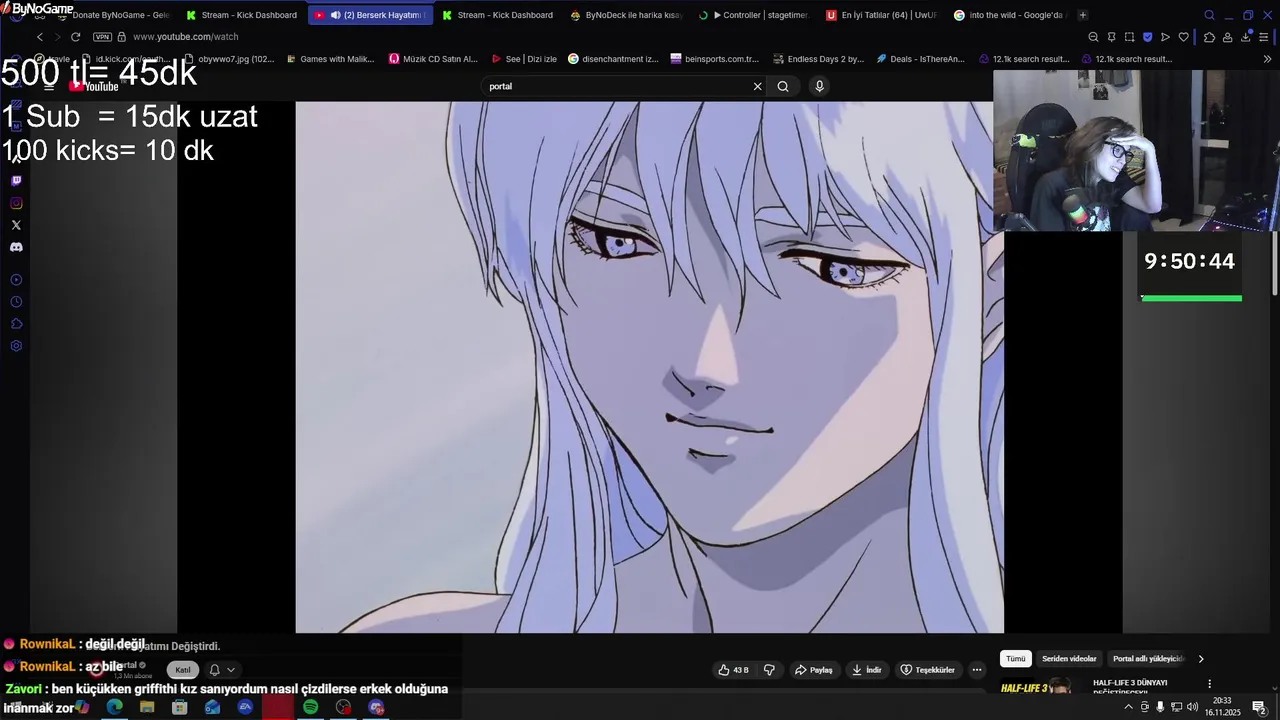The image size is (1280, 720).
Task: Share the video via Paylaş
Action: 813,670
